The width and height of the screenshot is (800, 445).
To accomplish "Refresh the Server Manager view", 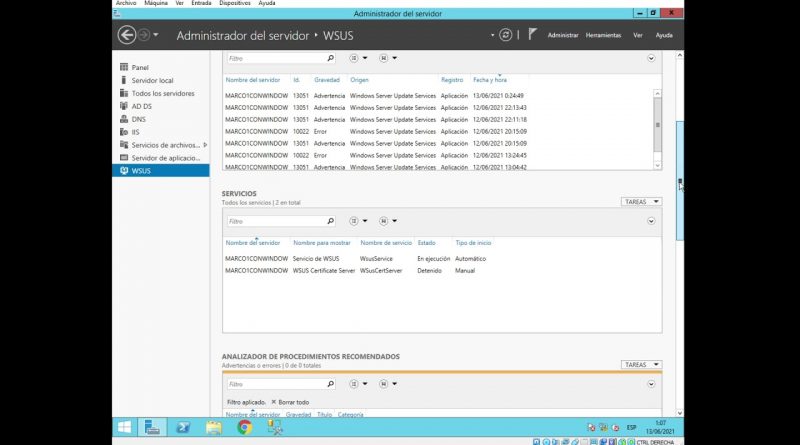I will (x=505, y=35).
